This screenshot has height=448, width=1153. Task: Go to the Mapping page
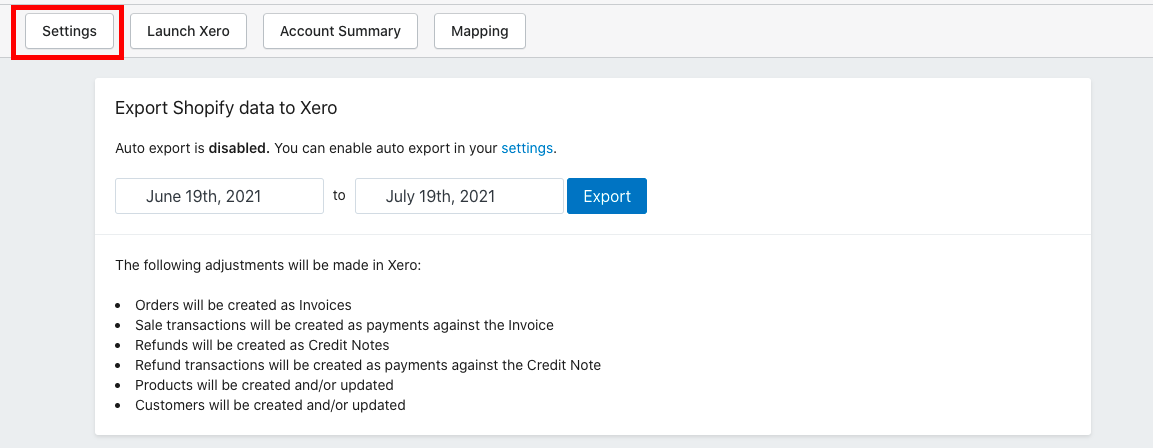pyautogui.click(x=479, y=32)
